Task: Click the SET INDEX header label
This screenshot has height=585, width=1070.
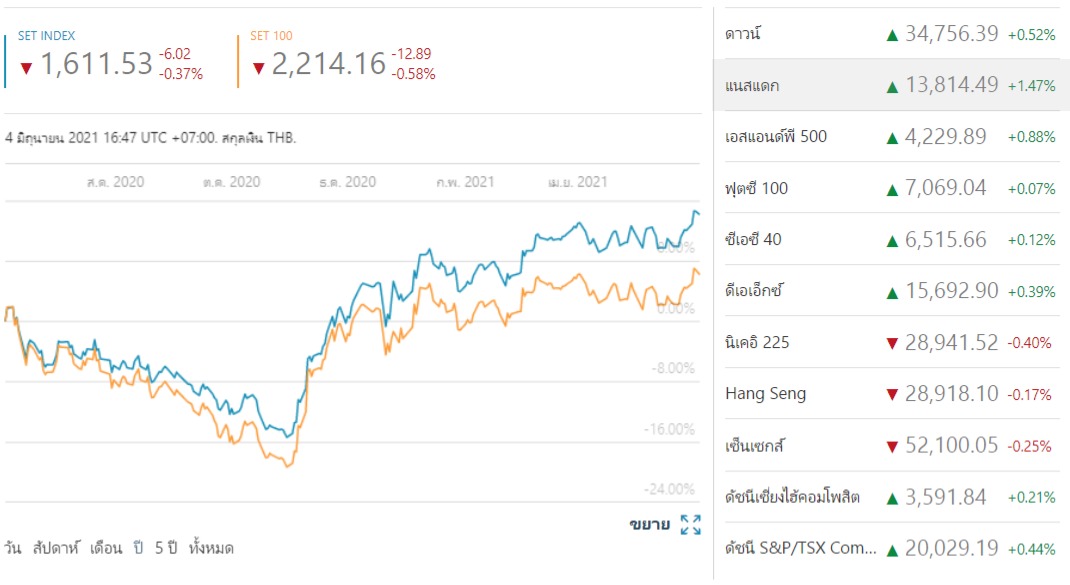Action: click(45, 36)
